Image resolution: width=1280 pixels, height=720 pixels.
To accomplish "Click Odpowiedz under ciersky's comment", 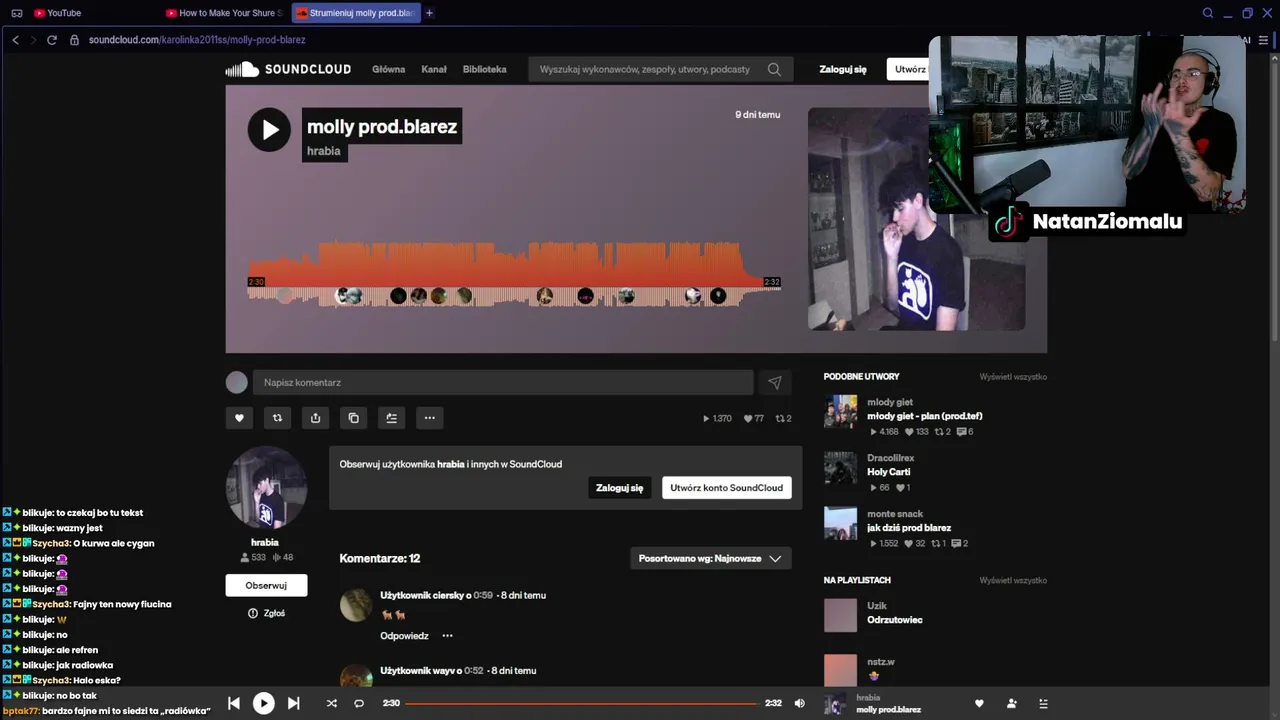I will [x=404, y=636].
